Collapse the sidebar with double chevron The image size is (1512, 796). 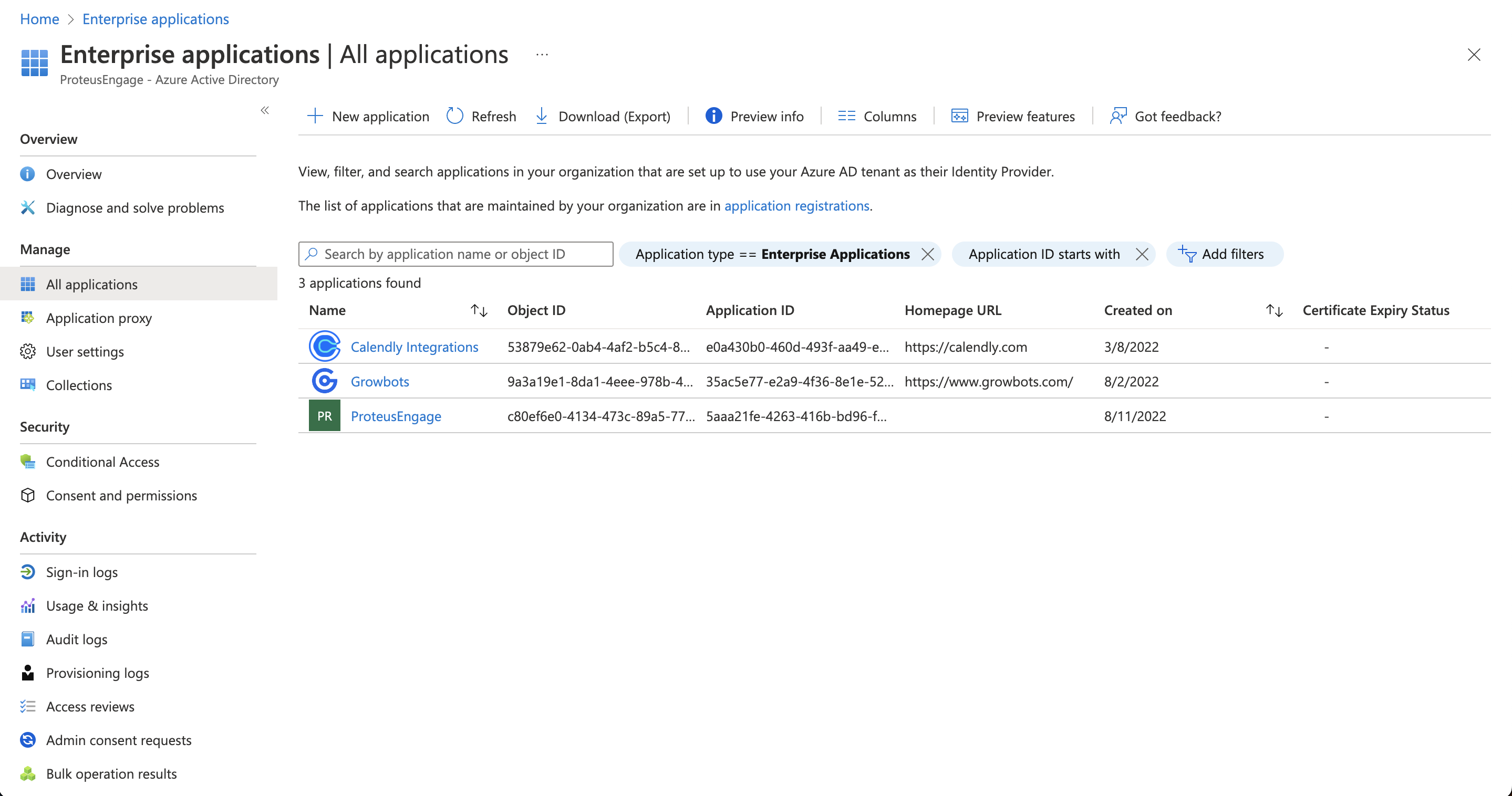[x=265, y=110]
